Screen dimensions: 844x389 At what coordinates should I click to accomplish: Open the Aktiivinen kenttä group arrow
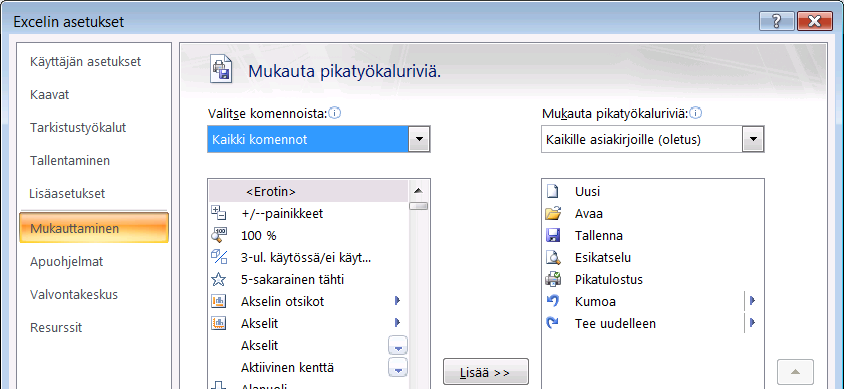point(398,368)
